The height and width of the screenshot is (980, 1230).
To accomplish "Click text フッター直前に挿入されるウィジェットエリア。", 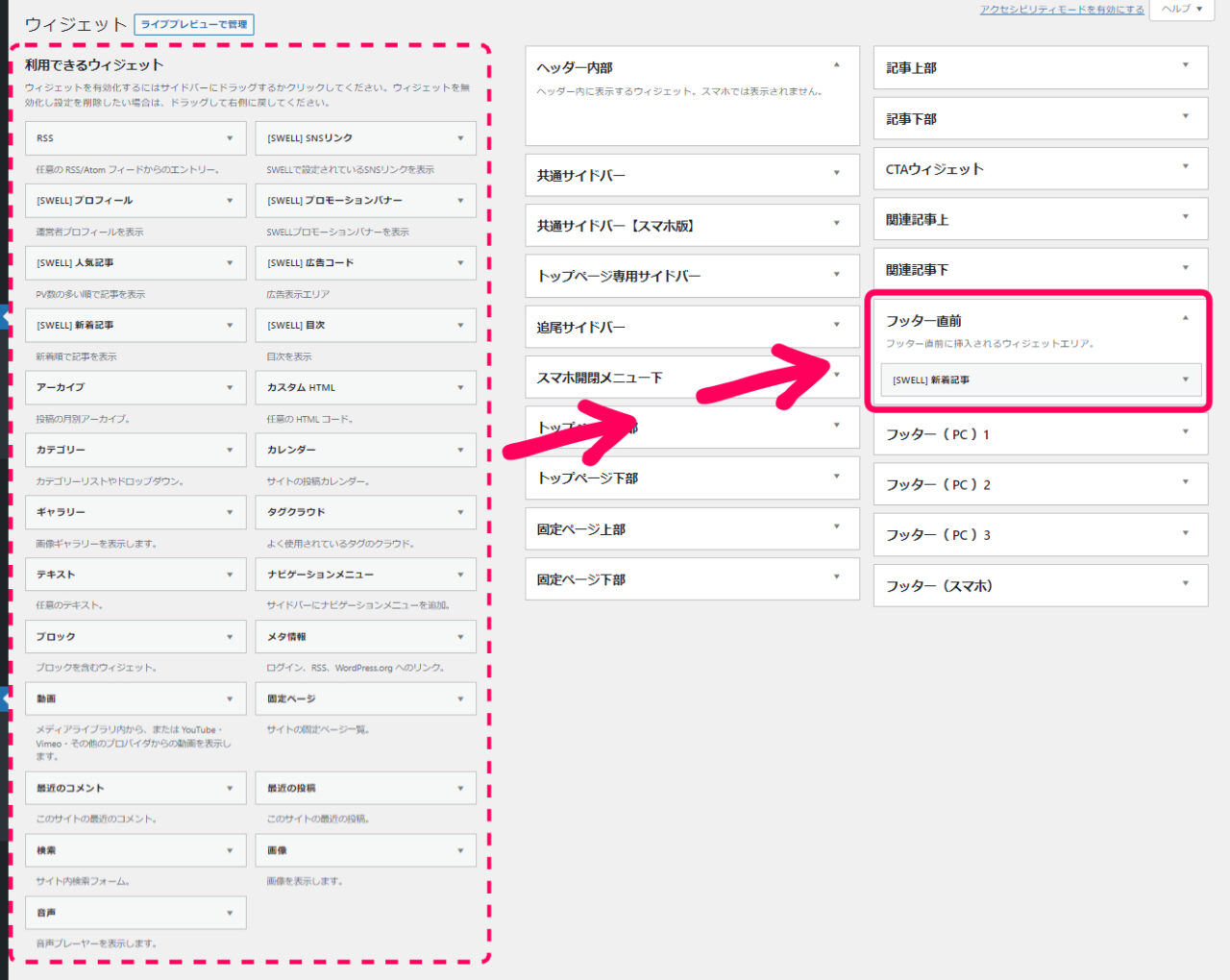I will (990, 344).
